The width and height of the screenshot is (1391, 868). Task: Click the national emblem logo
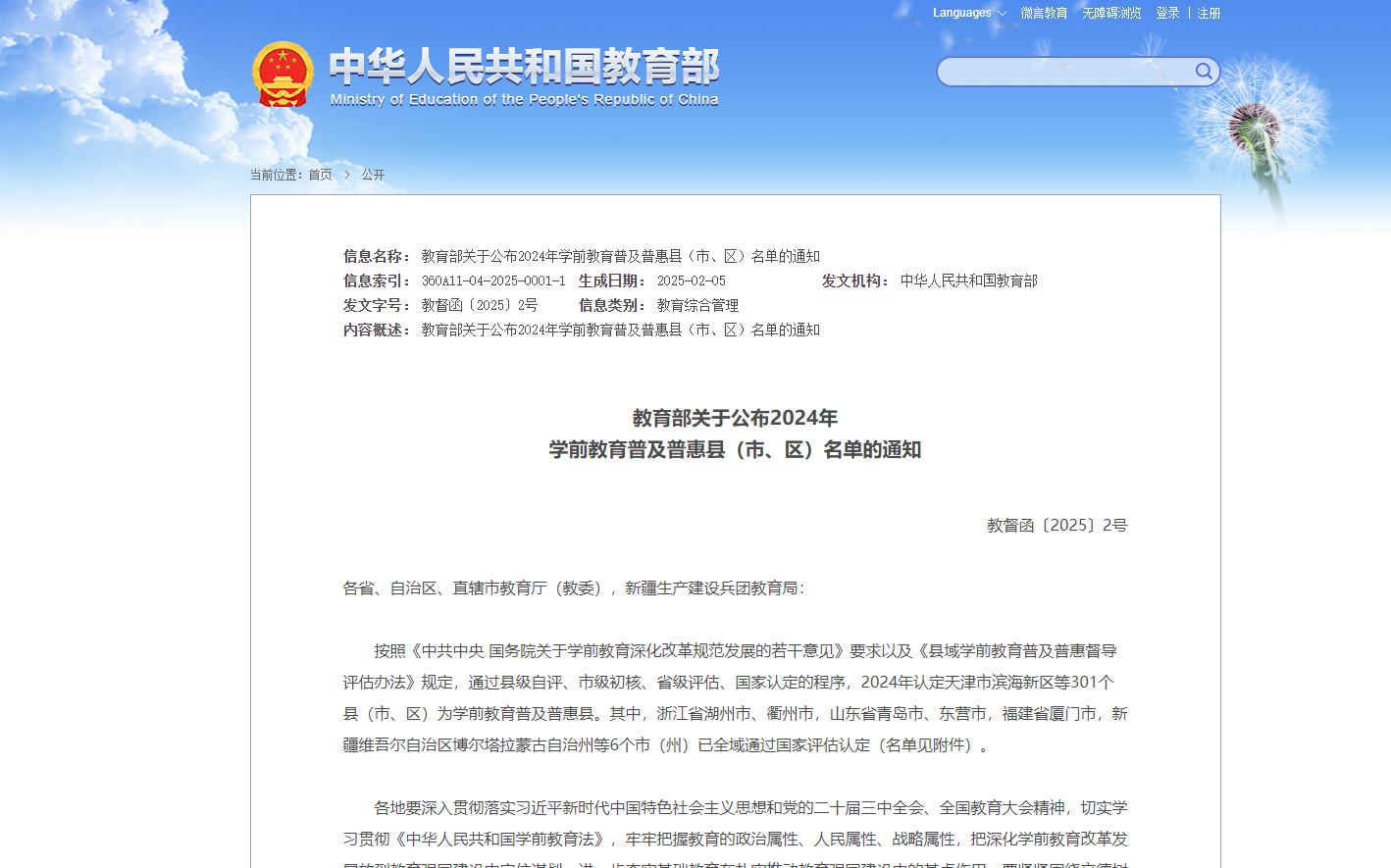(x=283, y=75)
